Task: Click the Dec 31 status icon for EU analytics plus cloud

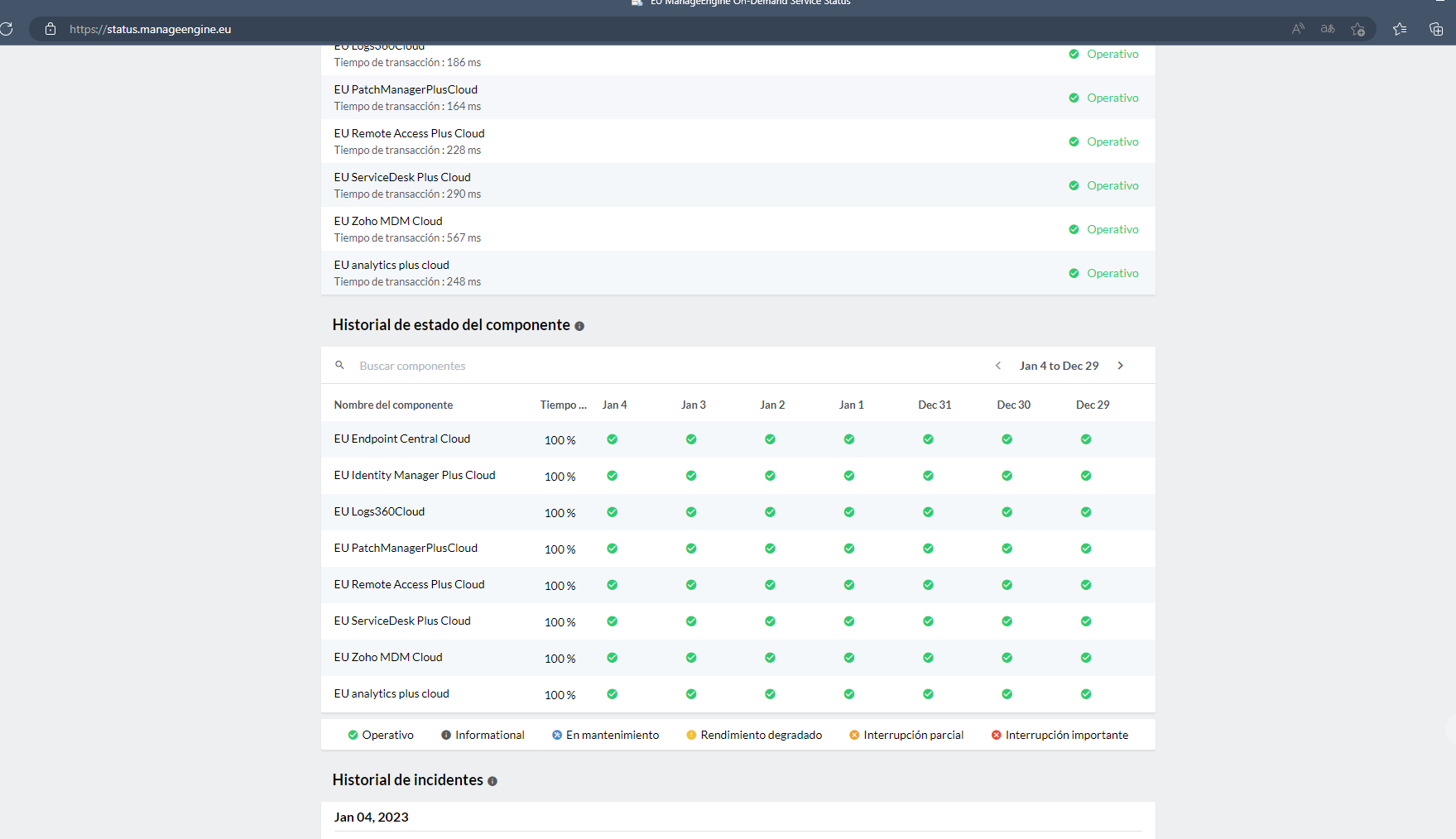Action: point(928,694)
